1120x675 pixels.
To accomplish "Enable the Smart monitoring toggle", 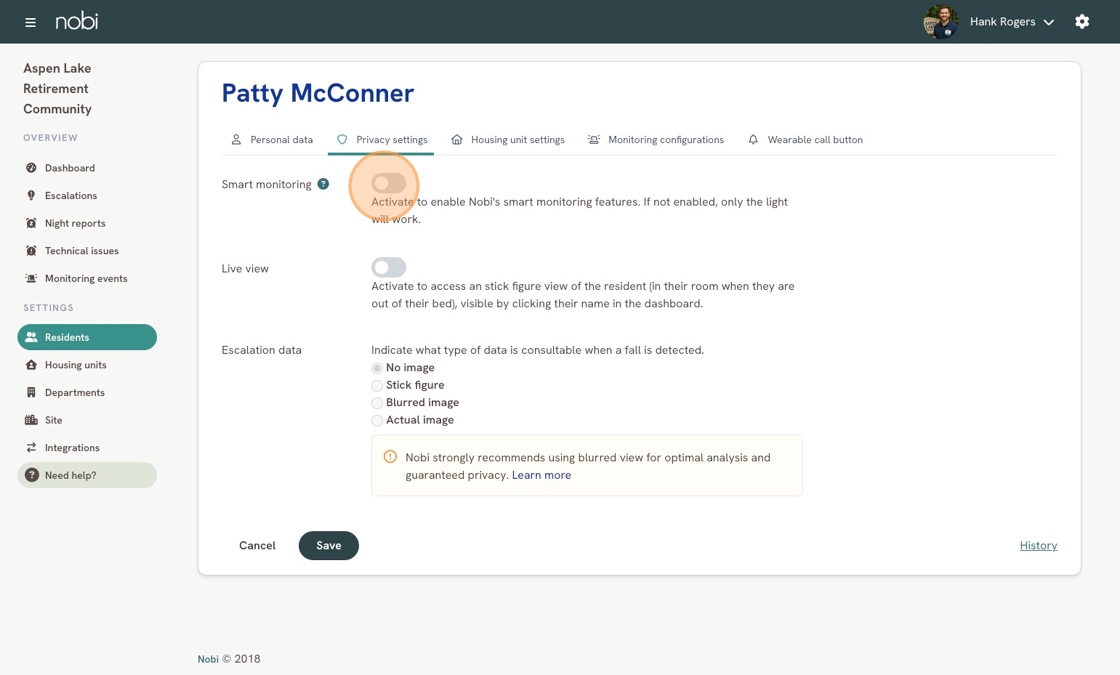I will click(x=388, y=183).
